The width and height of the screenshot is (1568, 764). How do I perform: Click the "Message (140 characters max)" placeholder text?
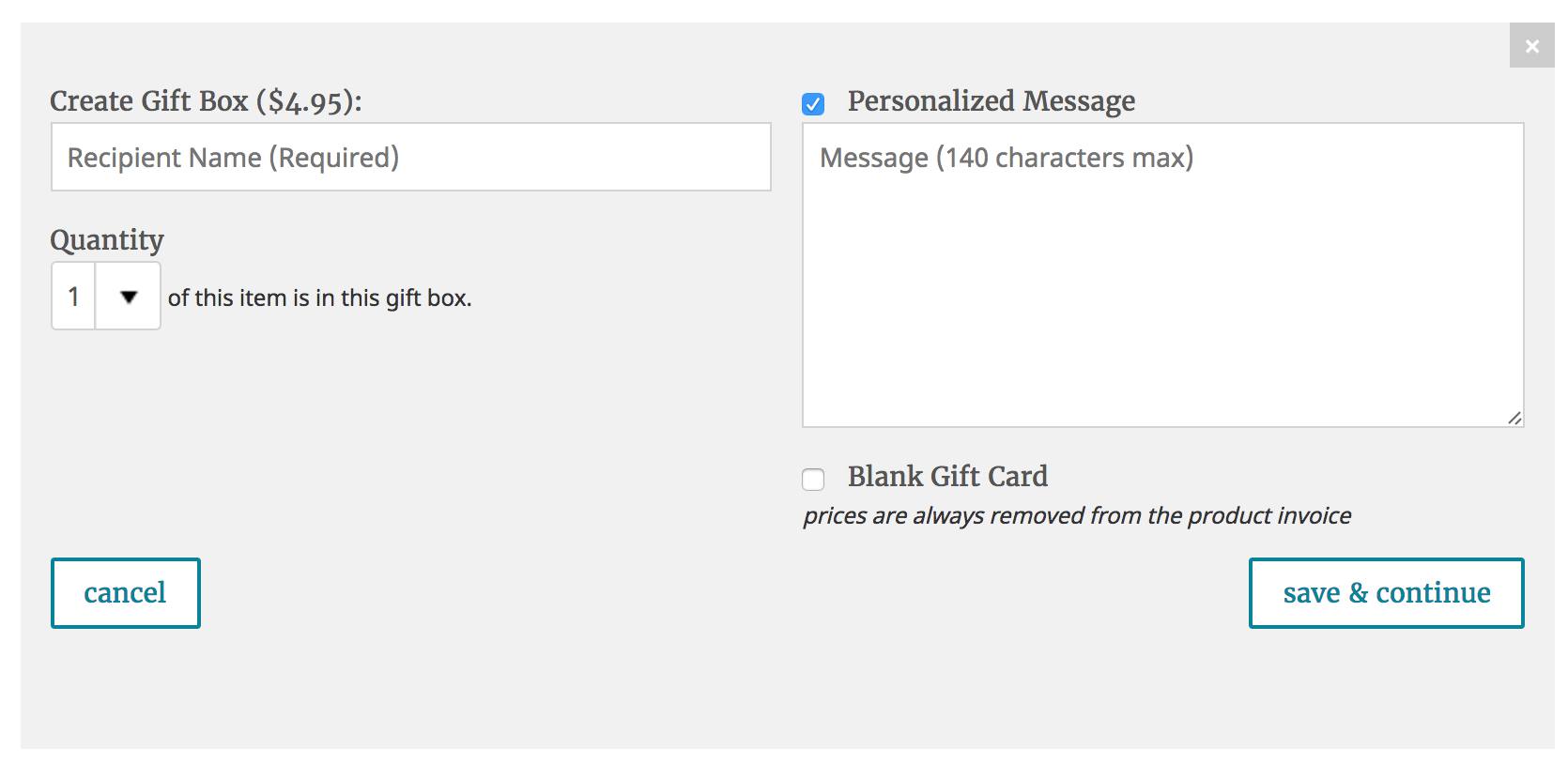click(x=1006, y=158)
